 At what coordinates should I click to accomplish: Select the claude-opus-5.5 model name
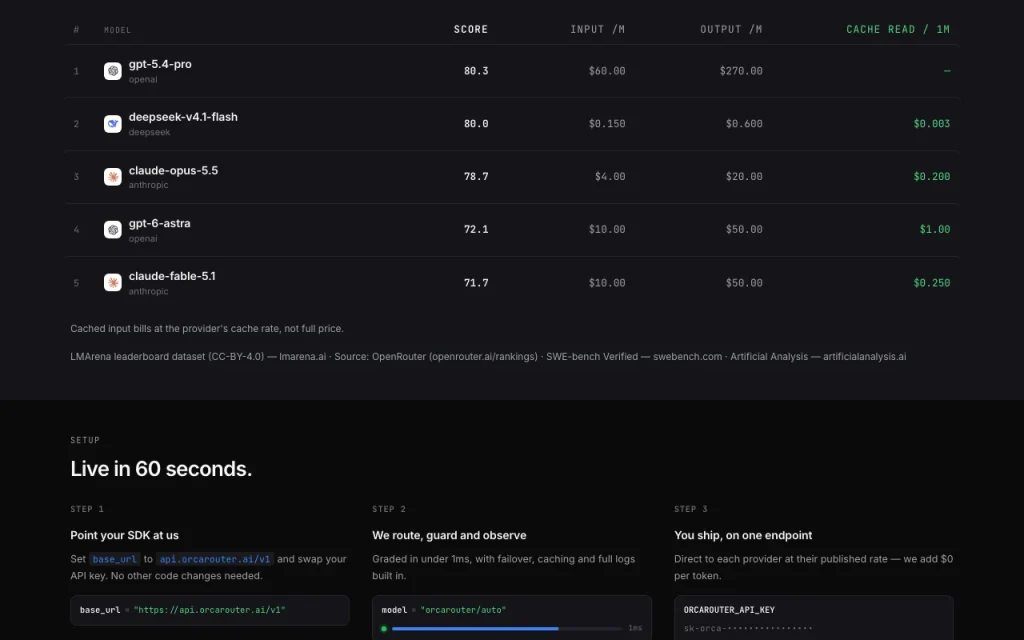[x=173, y=170]
